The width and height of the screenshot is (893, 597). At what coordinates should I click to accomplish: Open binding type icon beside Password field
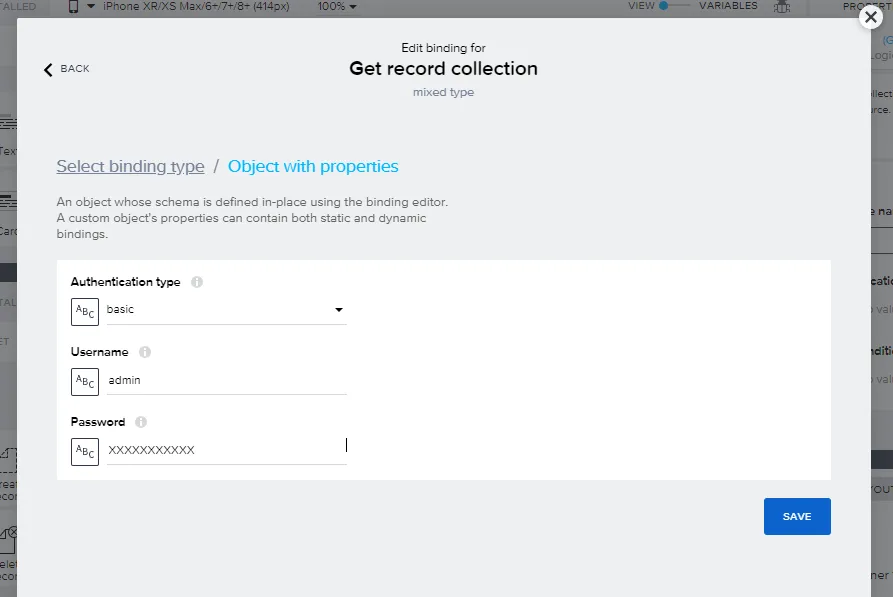[85, 451]
